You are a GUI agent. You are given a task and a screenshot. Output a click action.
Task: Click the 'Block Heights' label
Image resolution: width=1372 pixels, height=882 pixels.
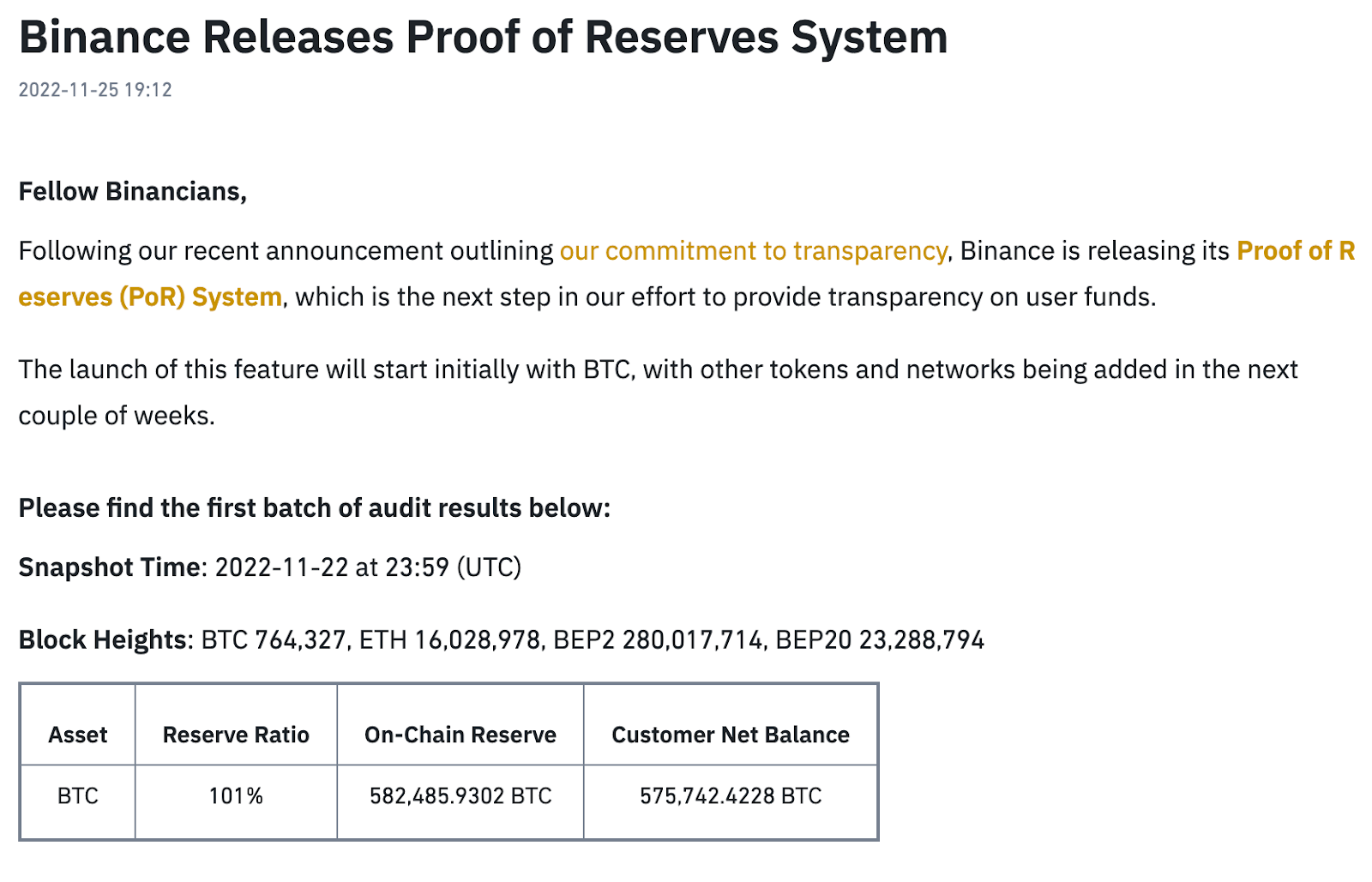102,640
